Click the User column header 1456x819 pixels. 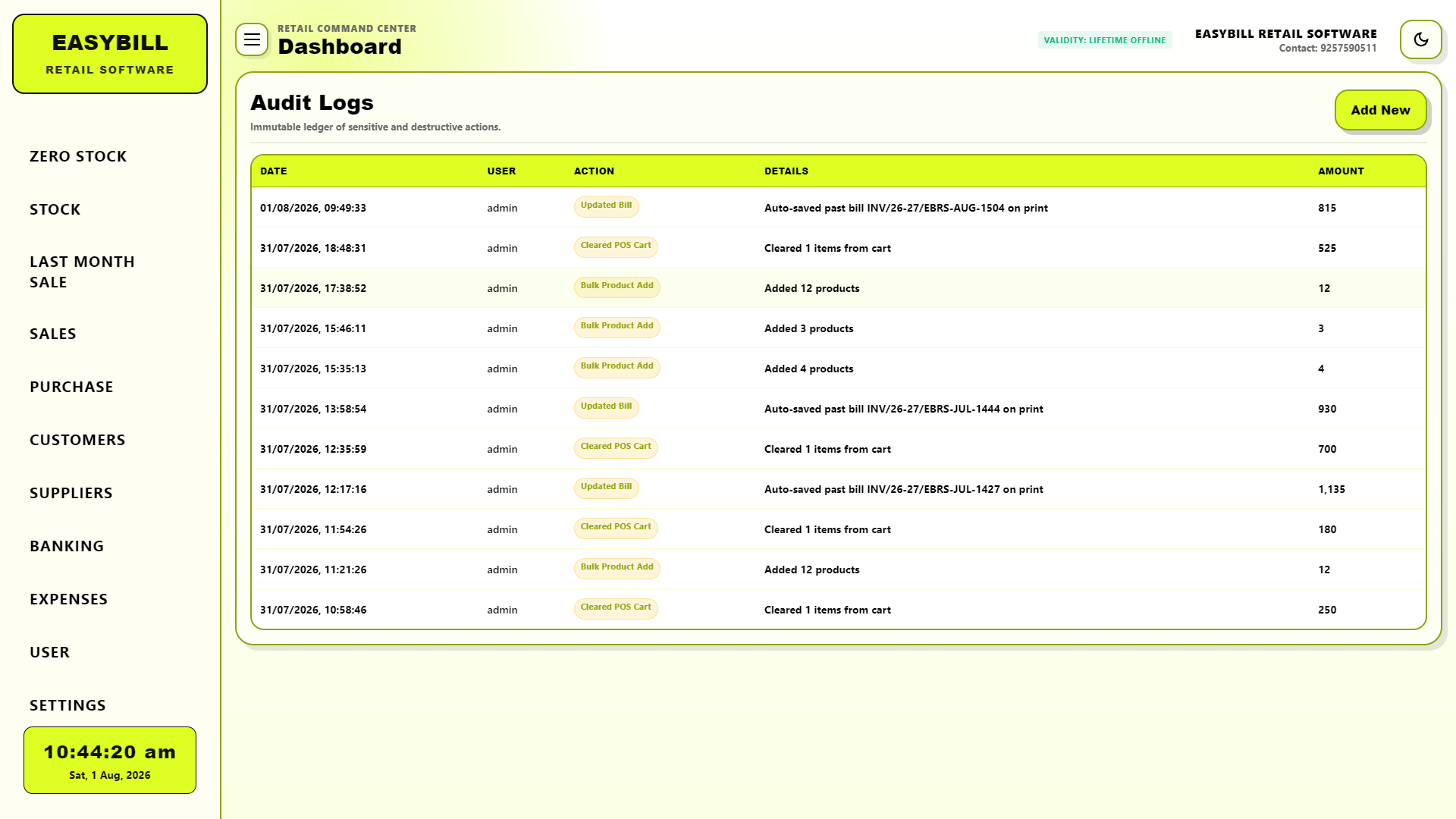coord(501,171)
